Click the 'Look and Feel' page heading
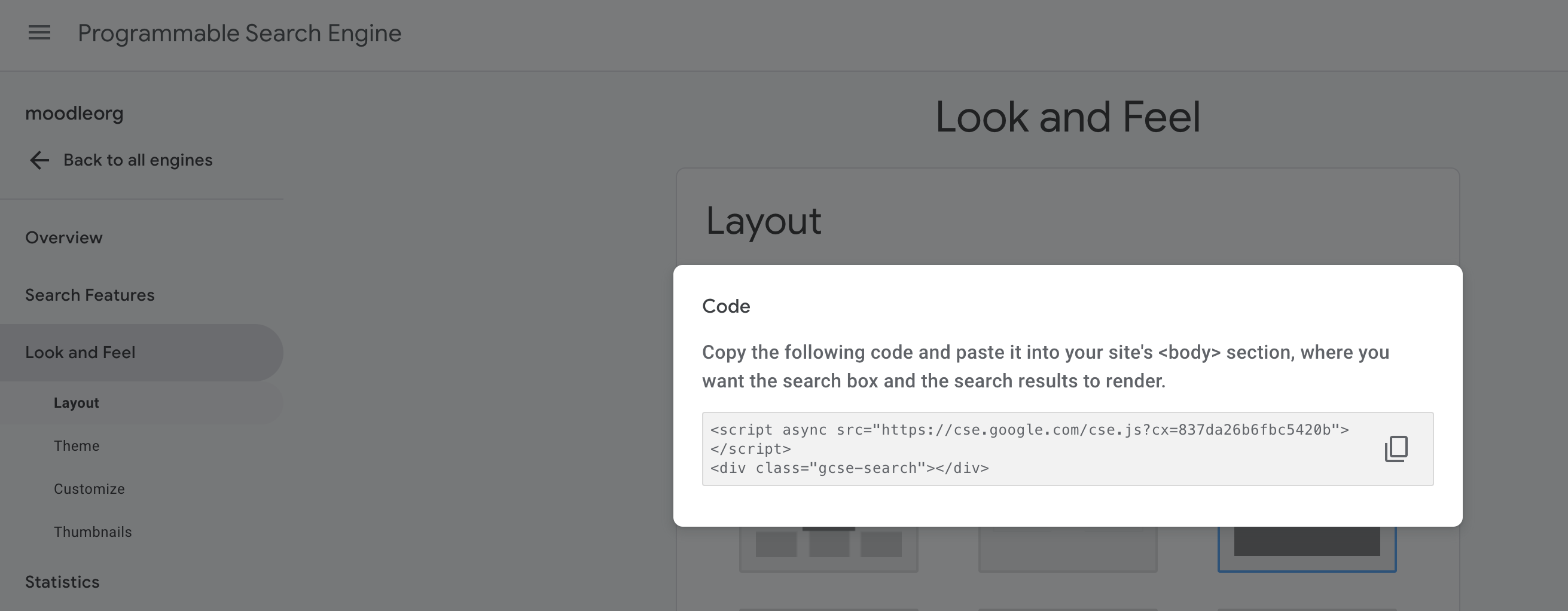 point(1067,117)
